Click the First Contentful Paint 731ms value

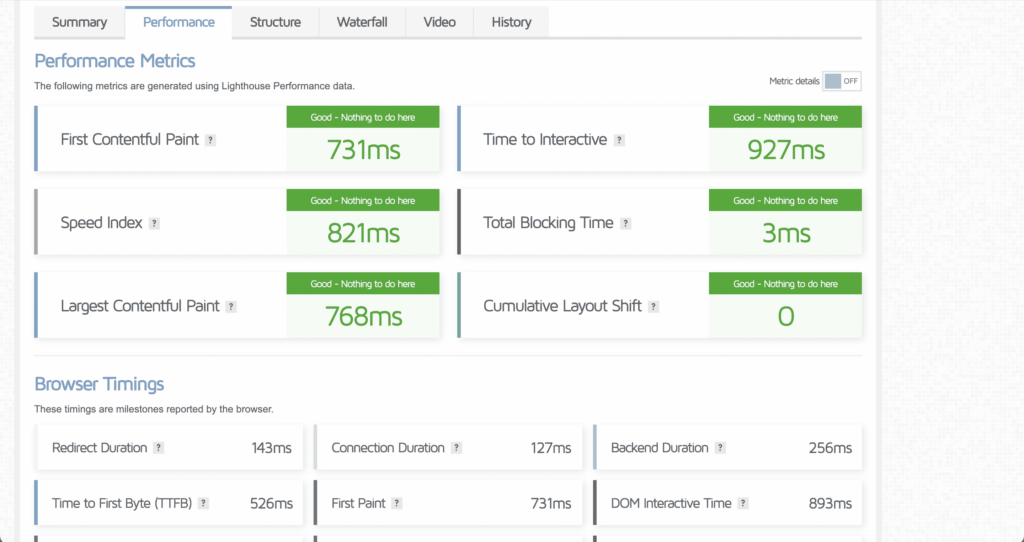click(363, 150)
